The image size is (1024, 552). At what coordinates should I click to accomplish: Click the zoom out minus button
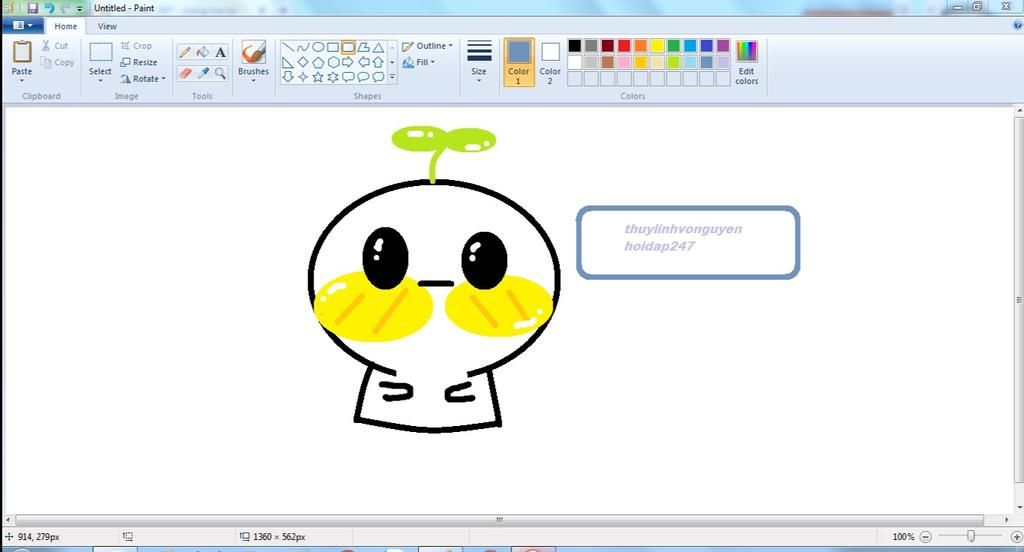tap(925, 536)
